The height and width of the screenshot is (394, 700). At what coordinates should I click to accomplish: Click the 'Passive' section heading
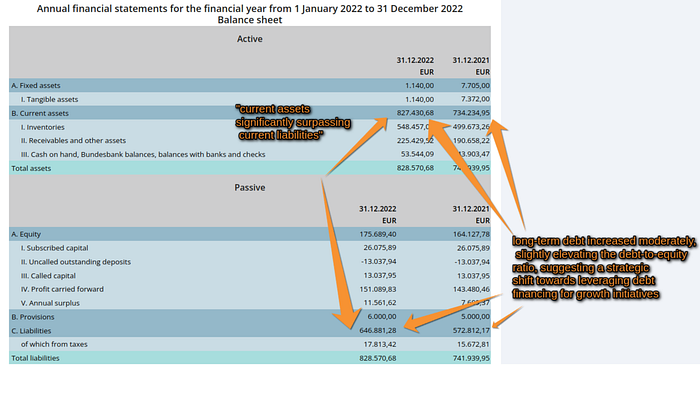250,187
